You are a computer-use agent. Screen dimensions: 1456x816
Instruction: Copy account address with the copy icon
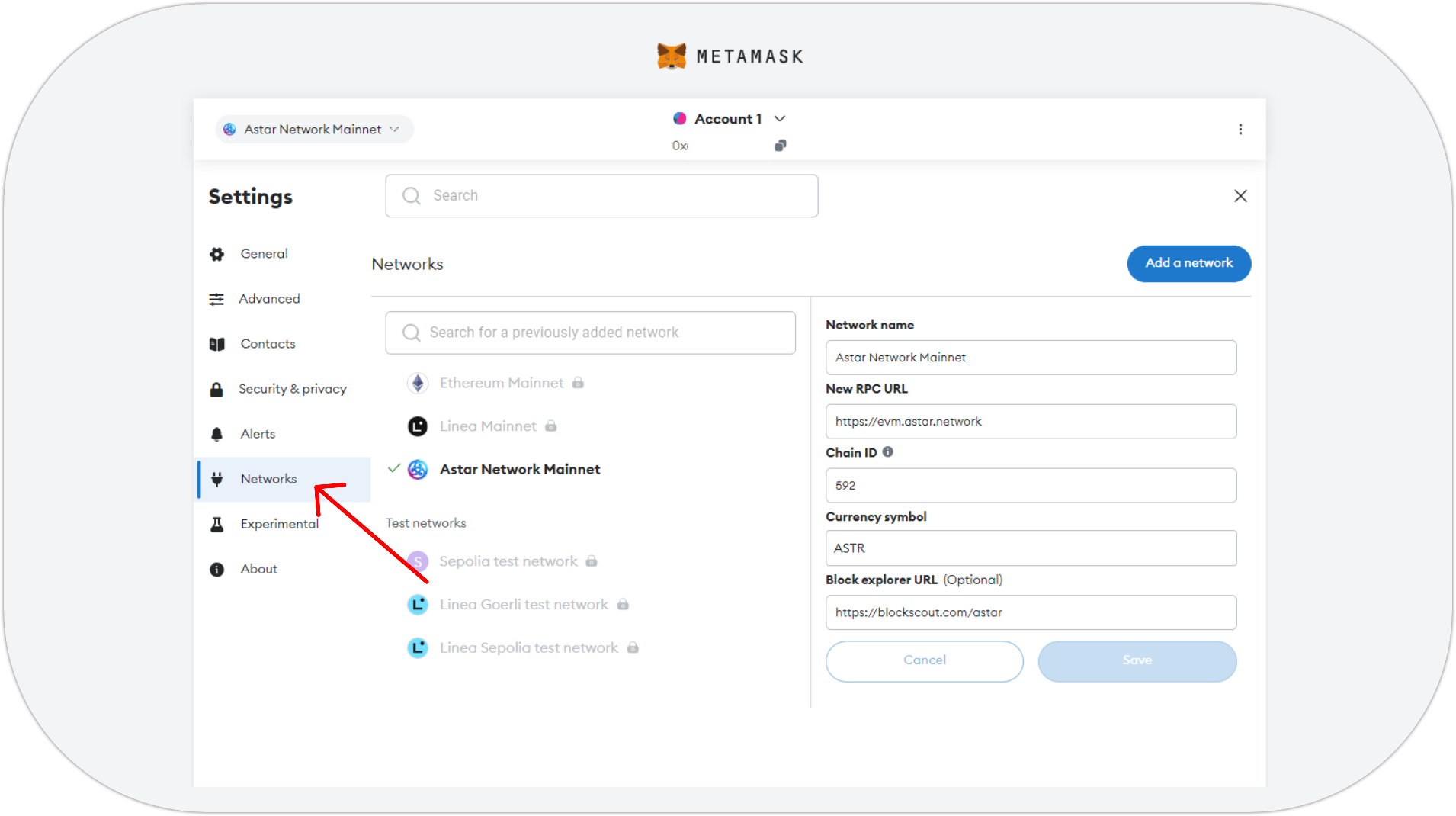pyautogui.click(x=780, y=146)
